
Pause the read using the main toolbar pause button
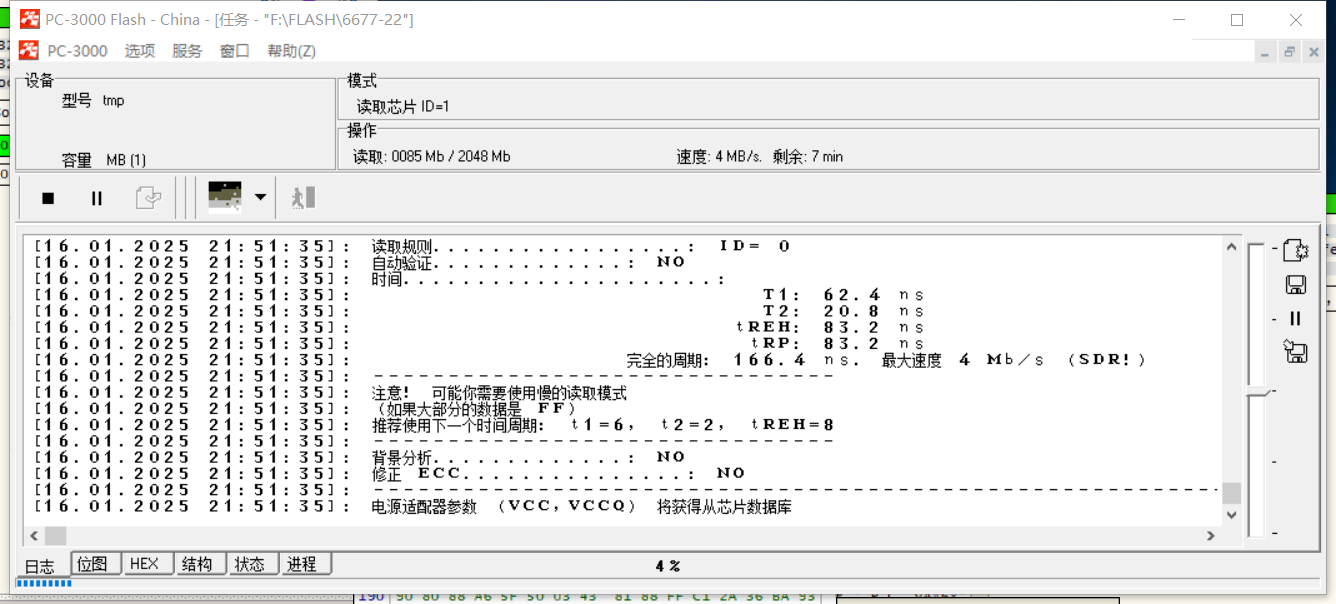(x=97, y=198)
